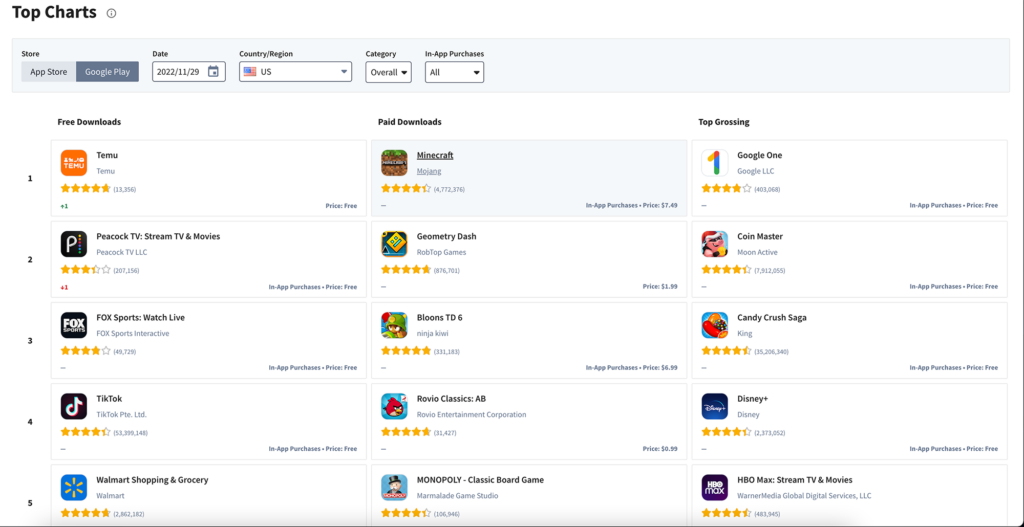Viewport: 1024px width, 527px height.
Task: Open the Coin Master app title
Action: 760,237
